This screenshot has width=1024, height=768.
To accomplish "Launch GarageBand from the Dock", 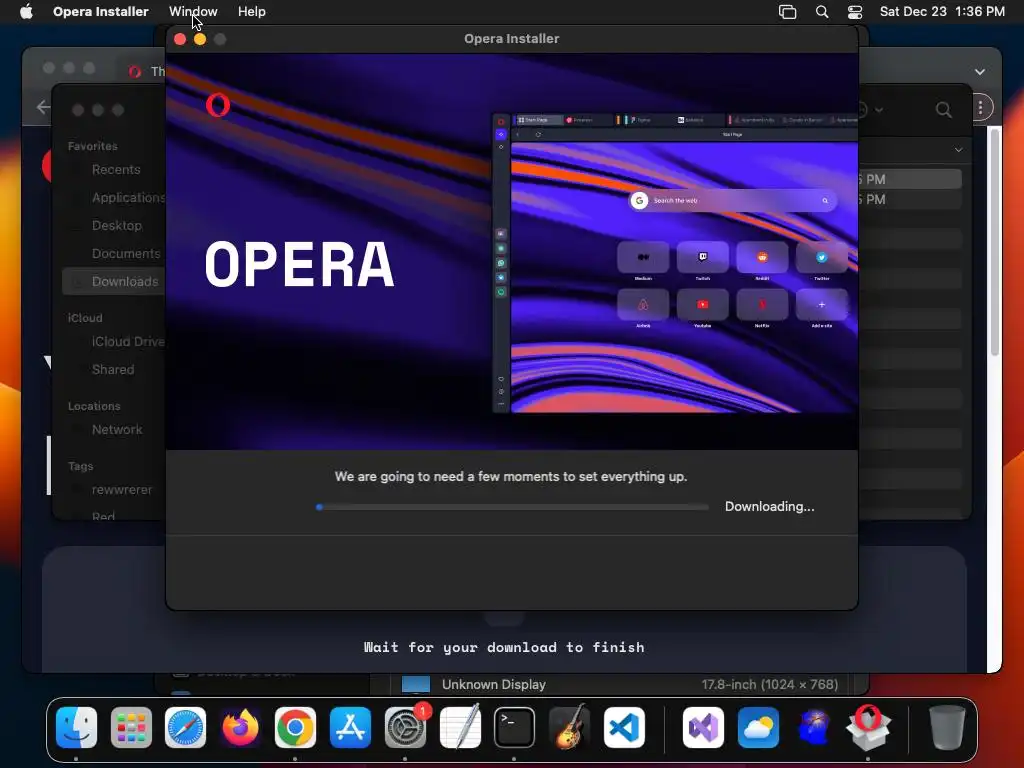I will click(x=569, y=727).
